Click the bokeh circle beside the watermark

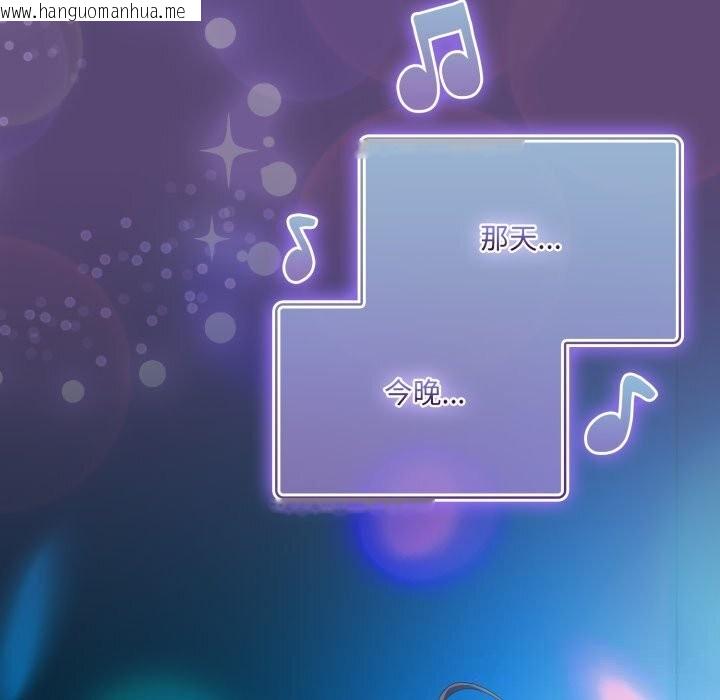point(220,34)
